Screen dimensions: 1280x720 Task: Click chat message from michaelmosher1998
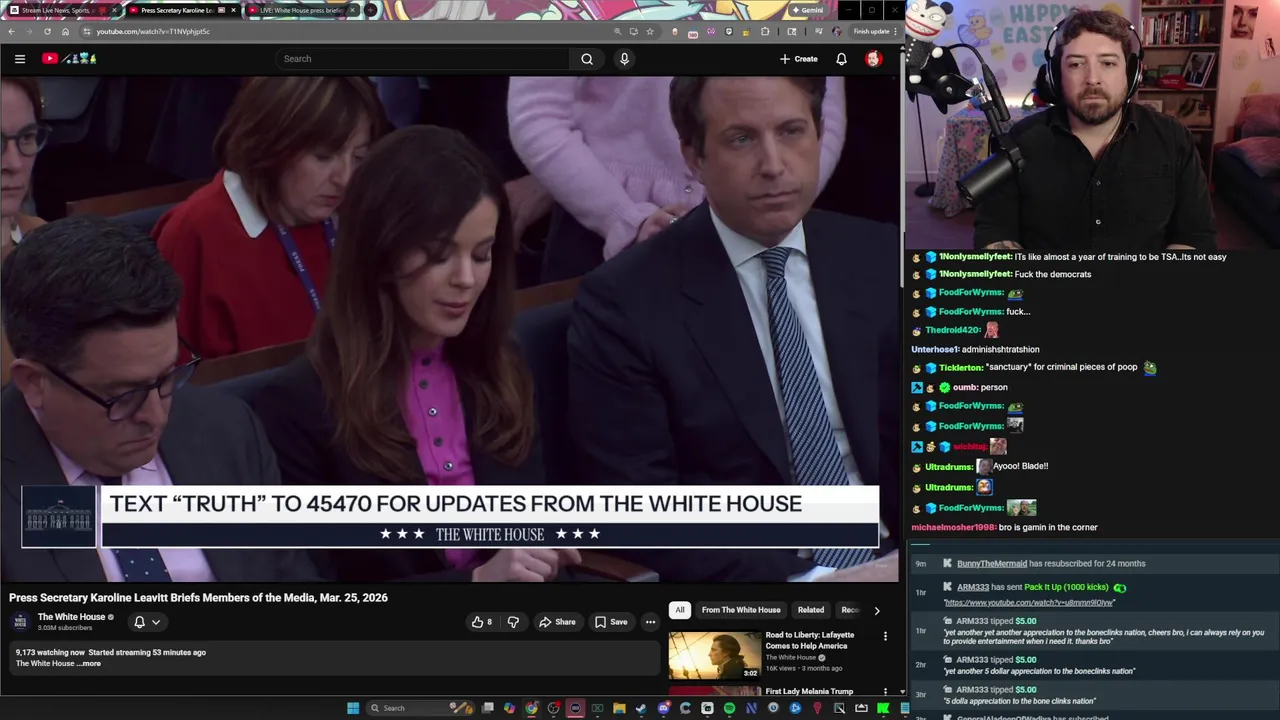tap(1004, 527)
